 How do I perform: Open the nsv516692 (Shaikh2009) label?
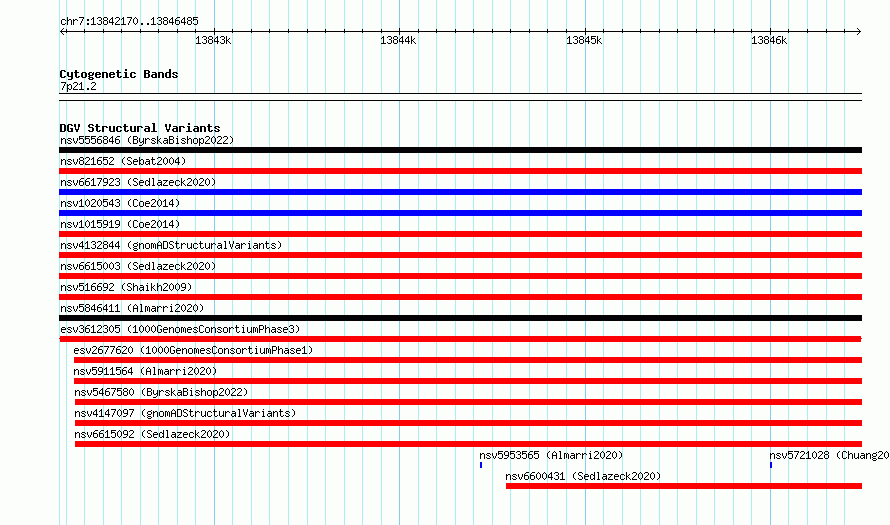[126, 287]
